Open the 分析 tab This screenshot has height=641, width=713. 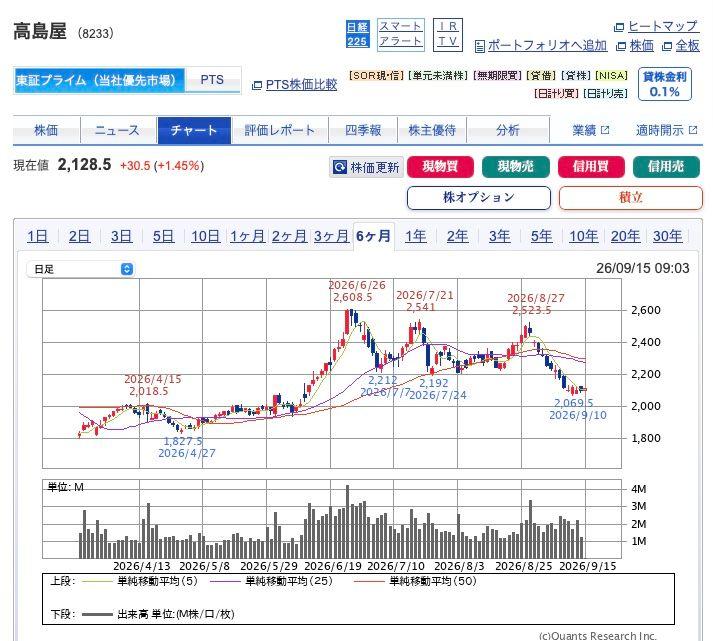tap(508, 130)
